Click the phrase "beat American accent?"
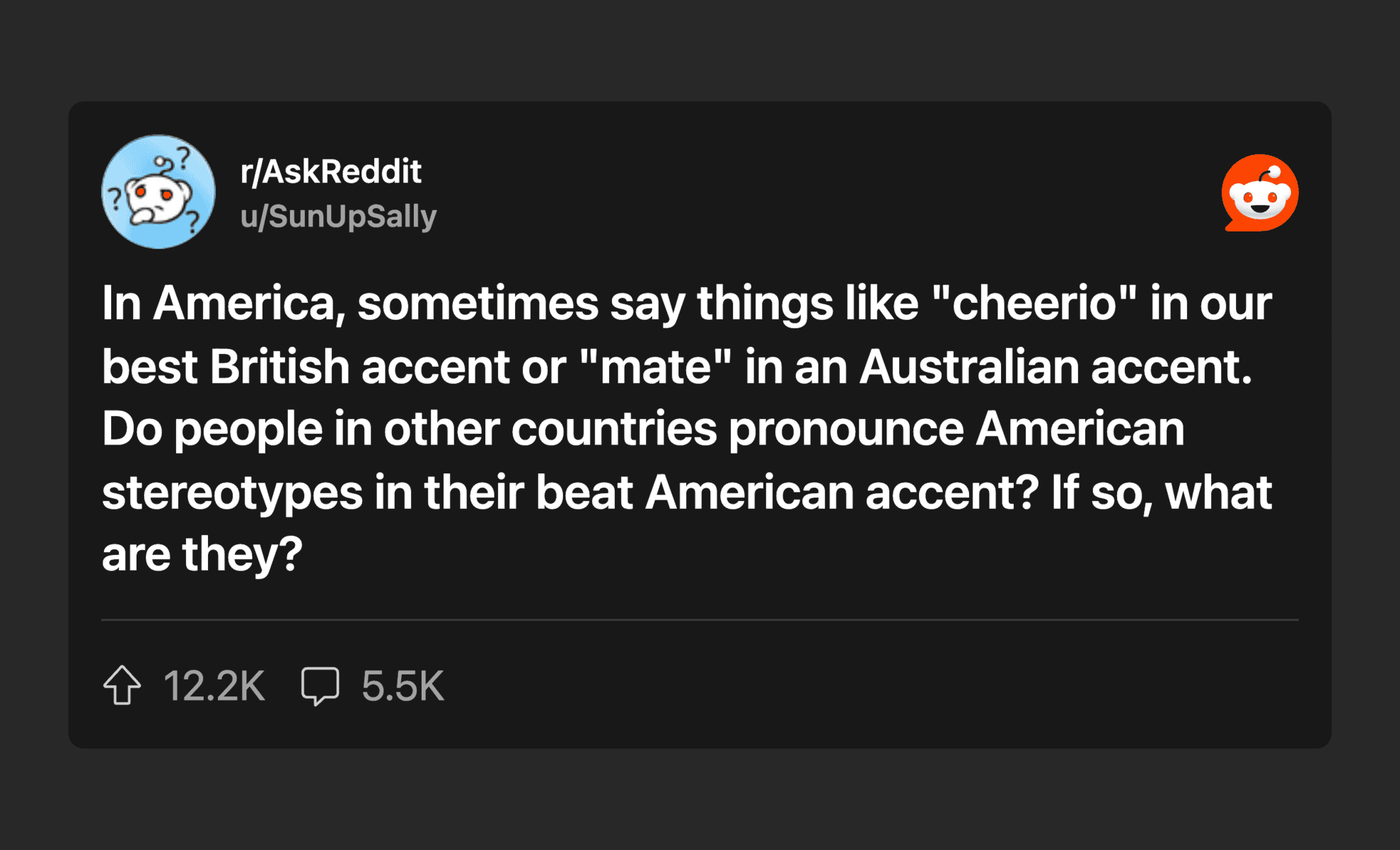This screenshot has height=850, width=1400. (787, 493)
